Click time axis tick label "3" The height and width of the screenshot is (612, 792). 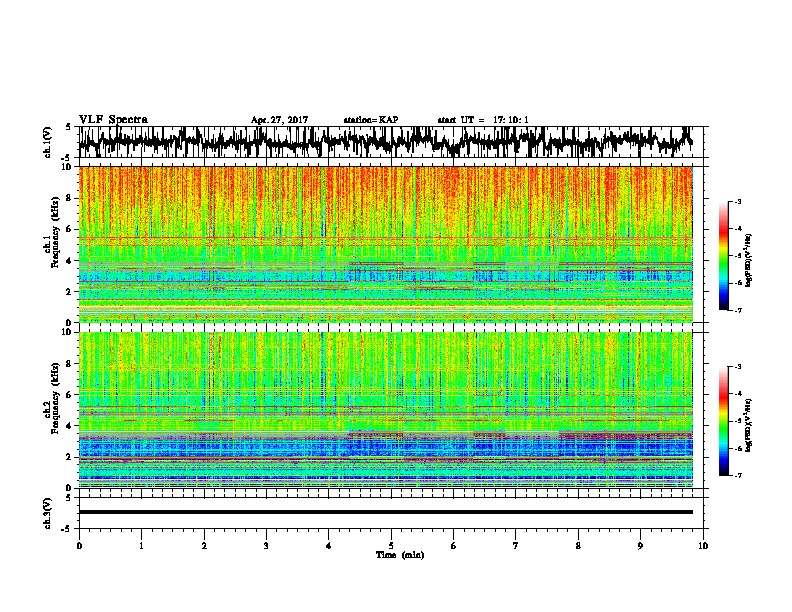point(266,546)
